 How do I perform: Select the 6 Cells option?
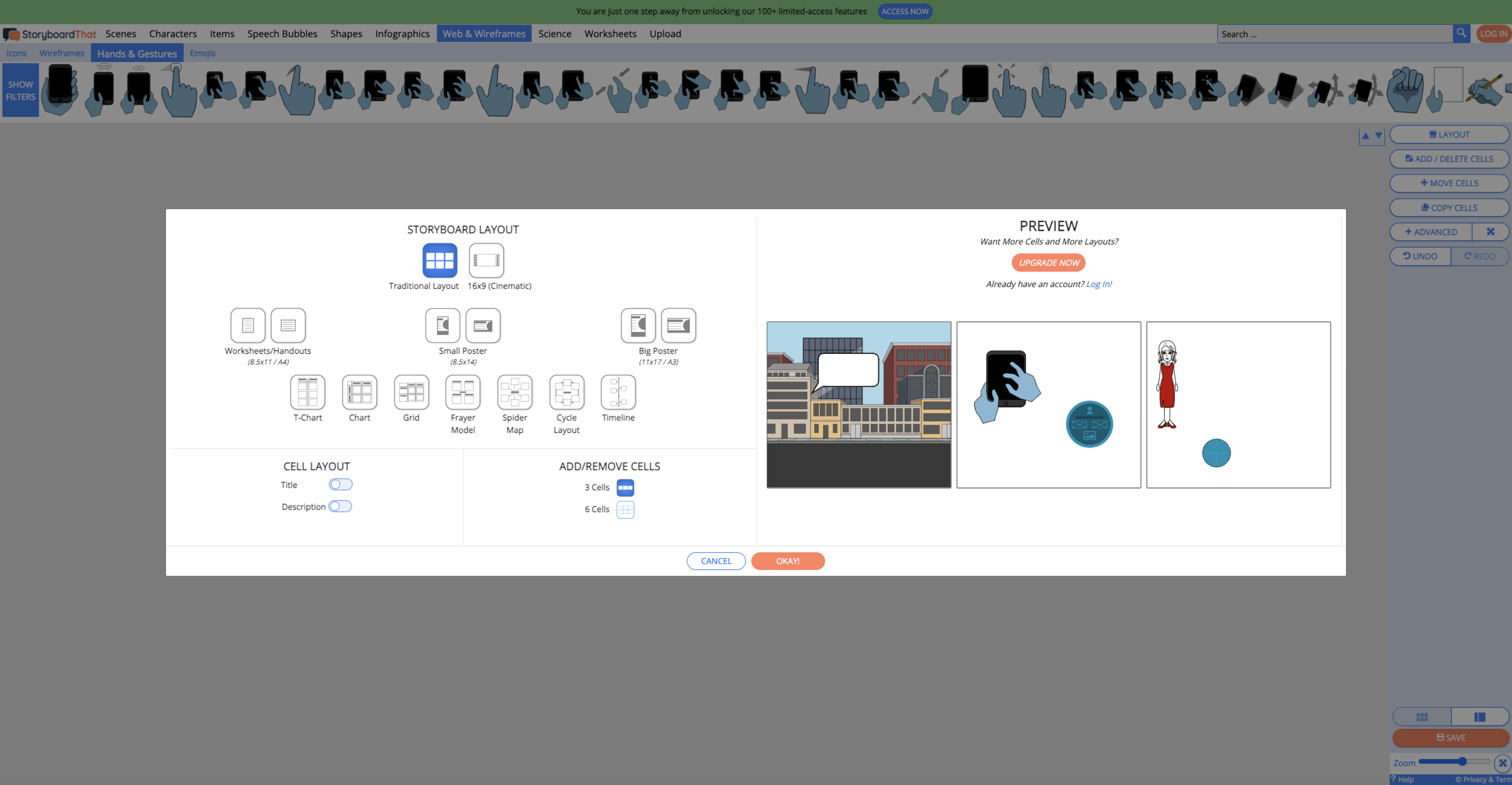tap(625, 510)
